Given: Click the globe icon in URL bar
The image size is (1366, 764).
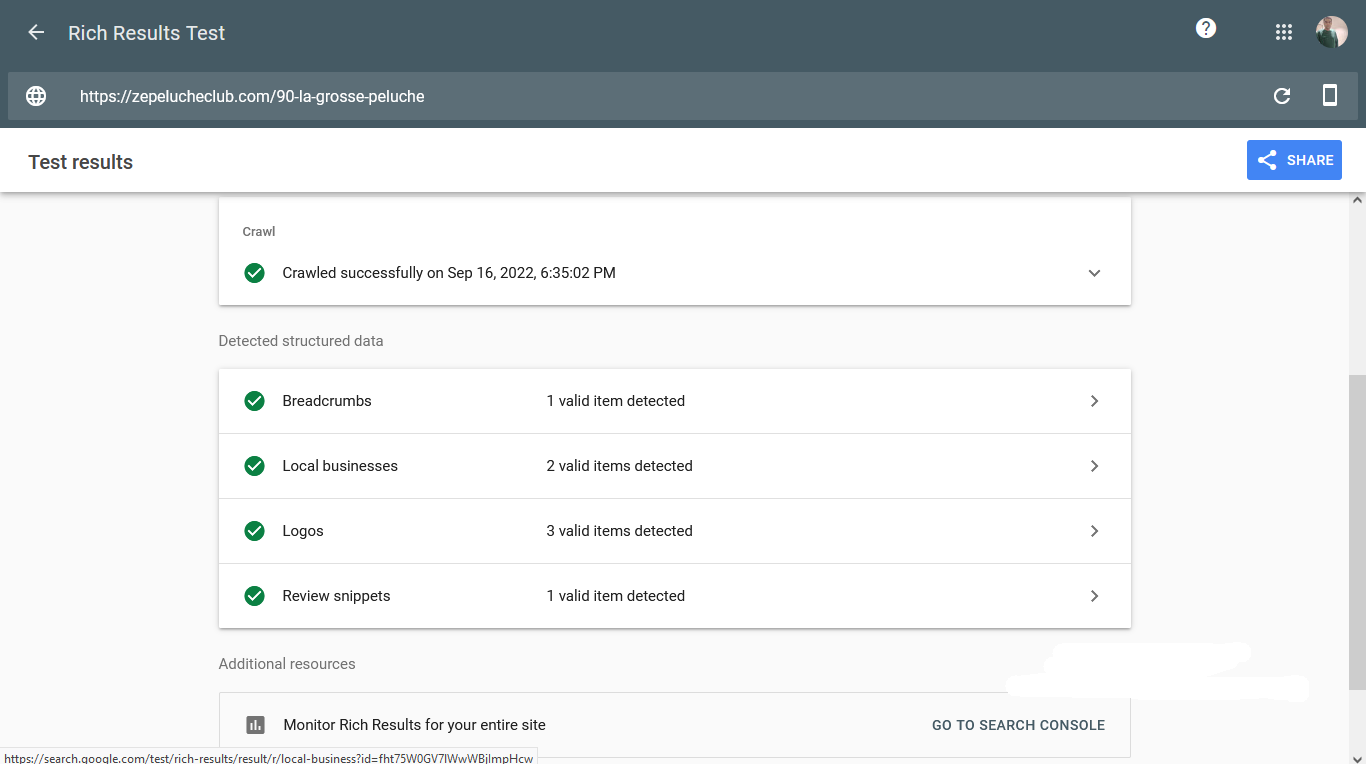Looking at the screenshot, I should [36, 96].
